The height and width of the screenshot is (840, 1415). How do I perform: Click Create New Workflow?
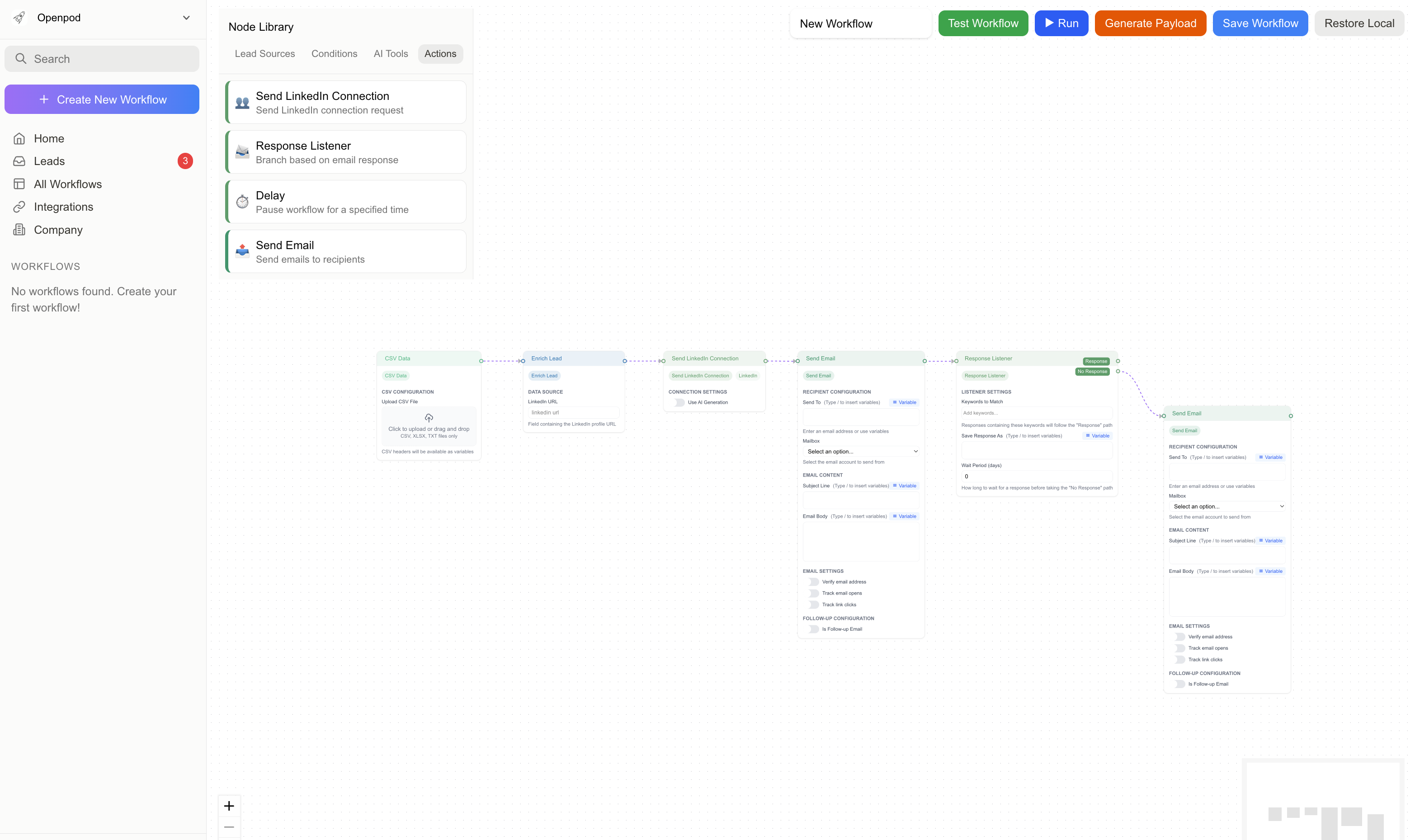point(102,99)
